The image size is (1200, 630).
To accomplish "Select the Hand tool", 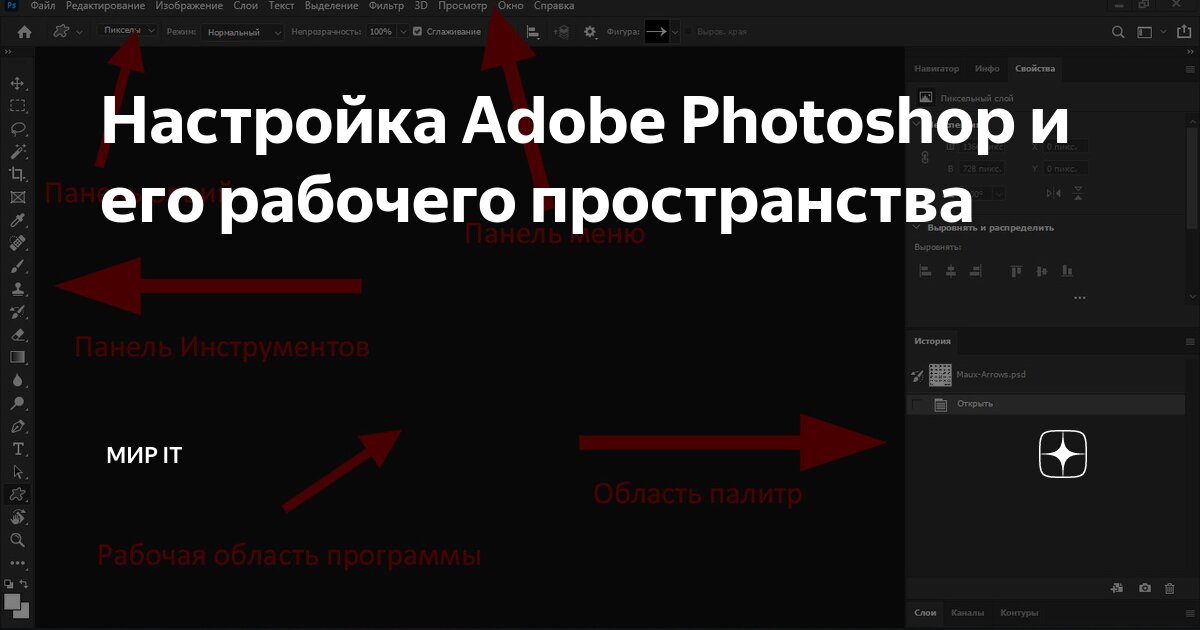I will pyautogui.click(x=17, y=517).
